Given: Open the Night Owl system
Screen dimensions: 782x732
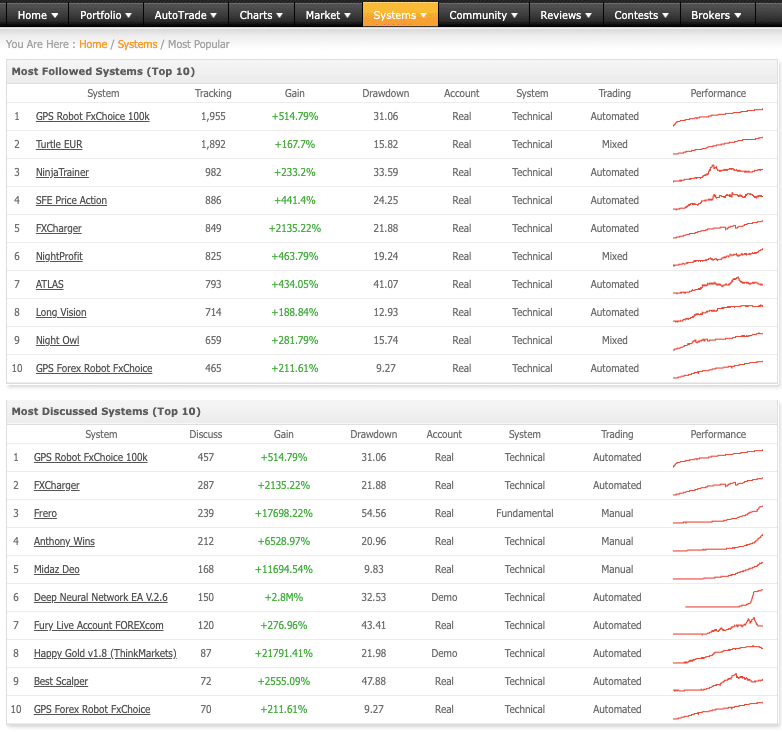Looking at the screenshot, I should pos(57,340).
